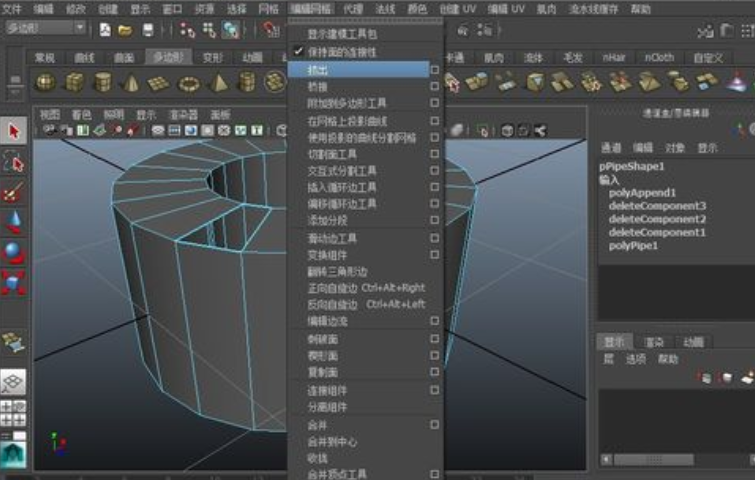The height and width of the screenshot is (480, 755).
Task: Activate the Lasso select tool
Action: (x=13, y=161)
